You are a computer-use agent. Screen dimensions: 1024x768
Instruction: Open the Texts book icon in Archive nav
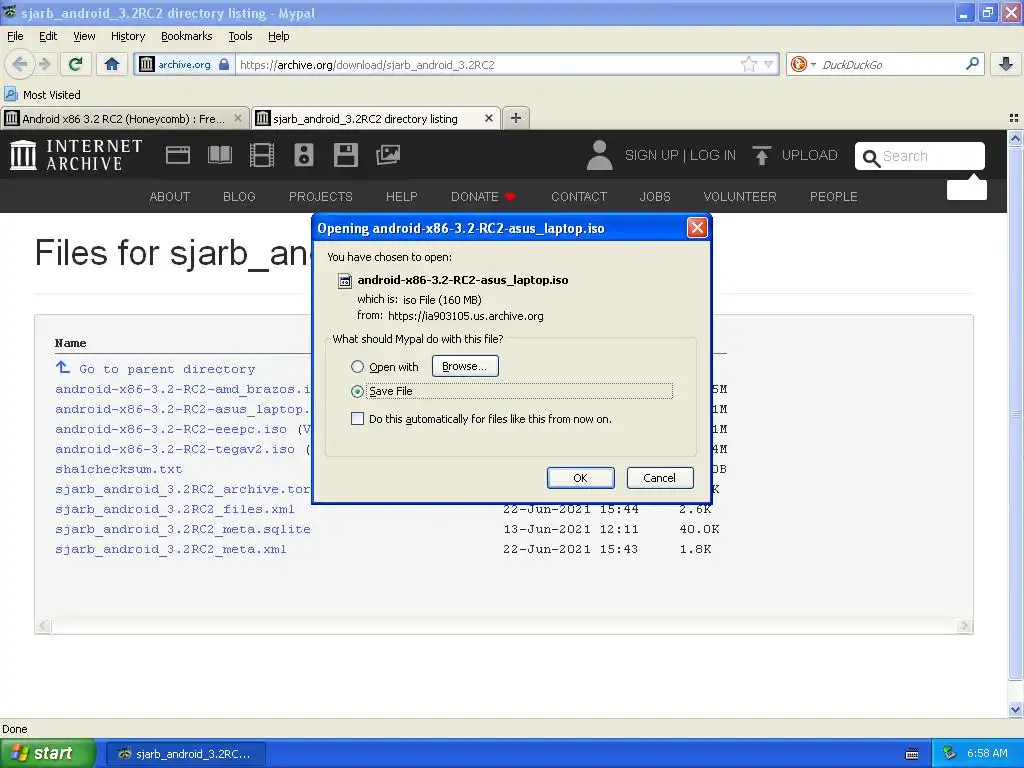coord(219,155)
